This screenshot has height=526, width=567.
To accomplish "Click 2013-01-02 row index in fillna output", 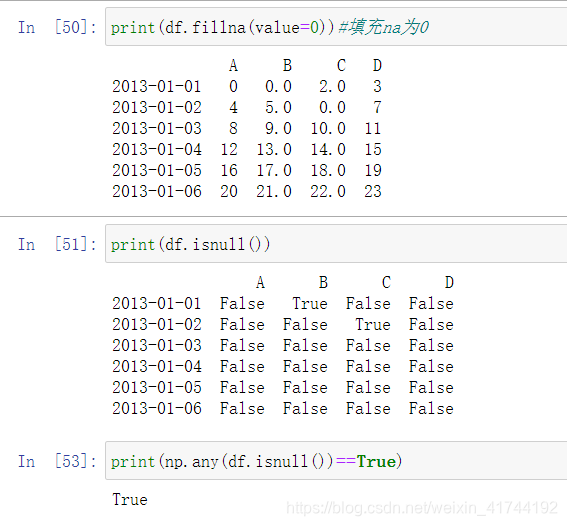I will coord(157,107).
